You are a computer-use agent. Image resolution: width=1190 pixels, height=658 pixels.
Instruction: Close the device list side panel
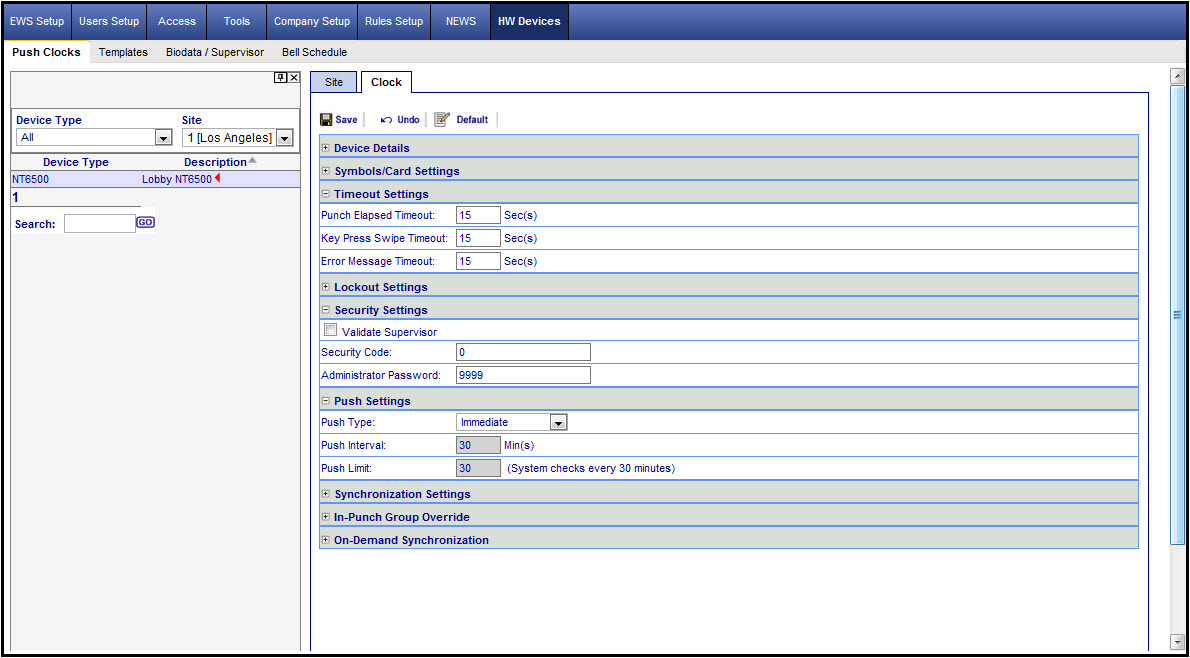pyautogui.click(x=294, y=77)
